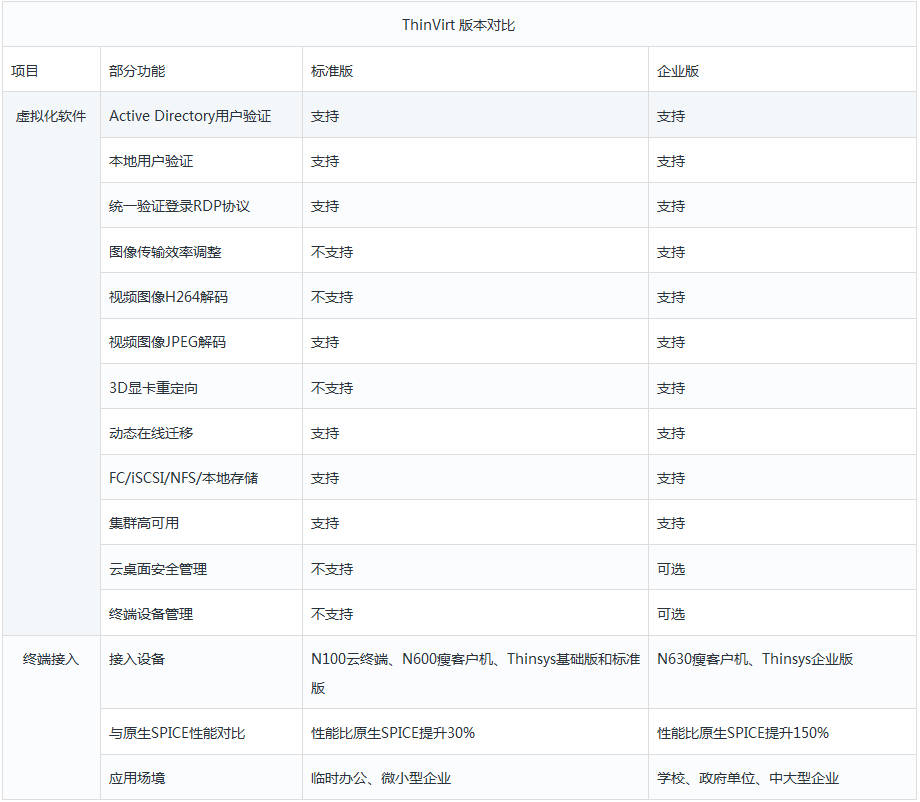Click the title 'ThinVirt 版本对比'

[x=458, y=25]
